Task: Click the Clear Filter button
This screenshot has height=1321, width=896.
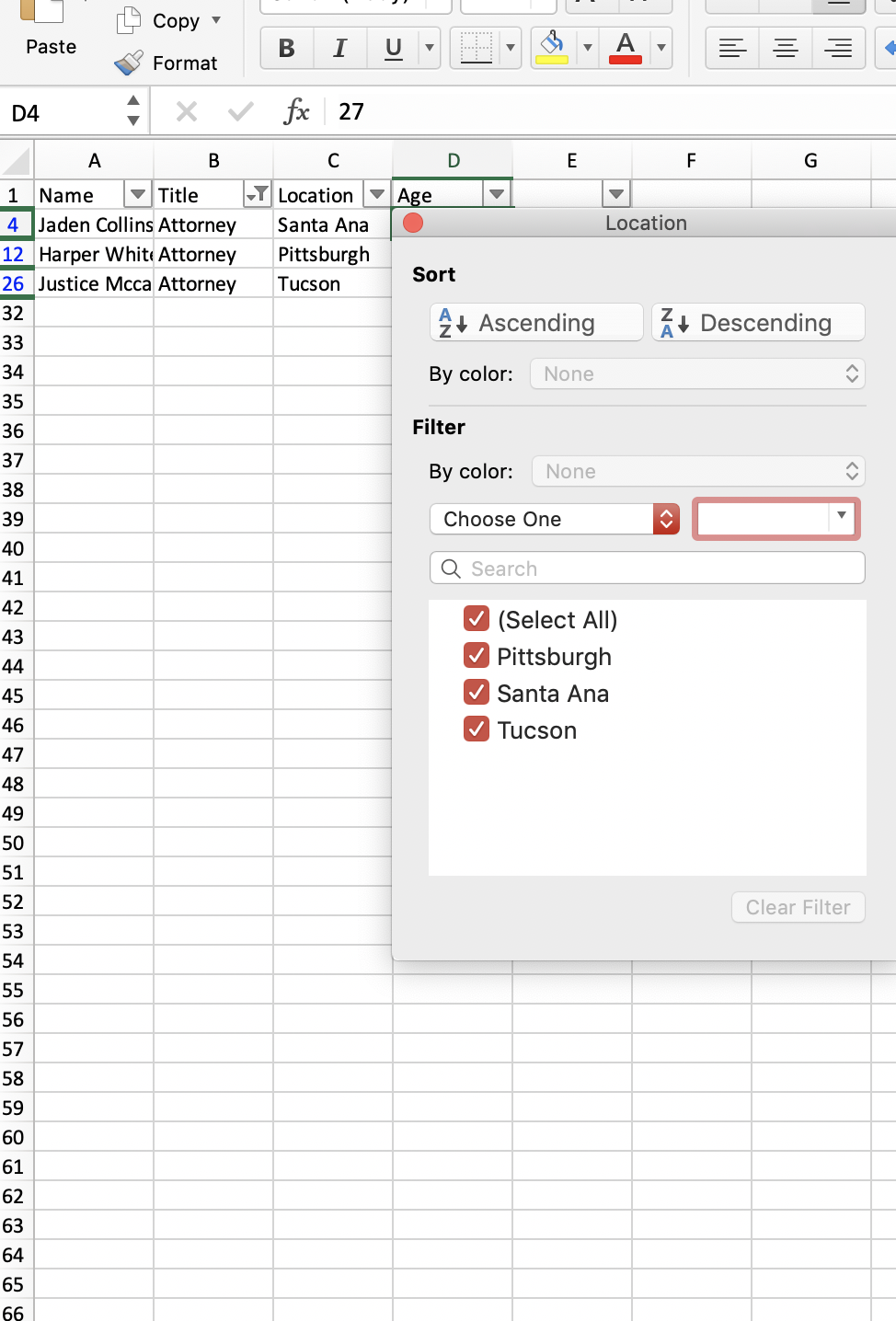Action: [x=797, y=907]
